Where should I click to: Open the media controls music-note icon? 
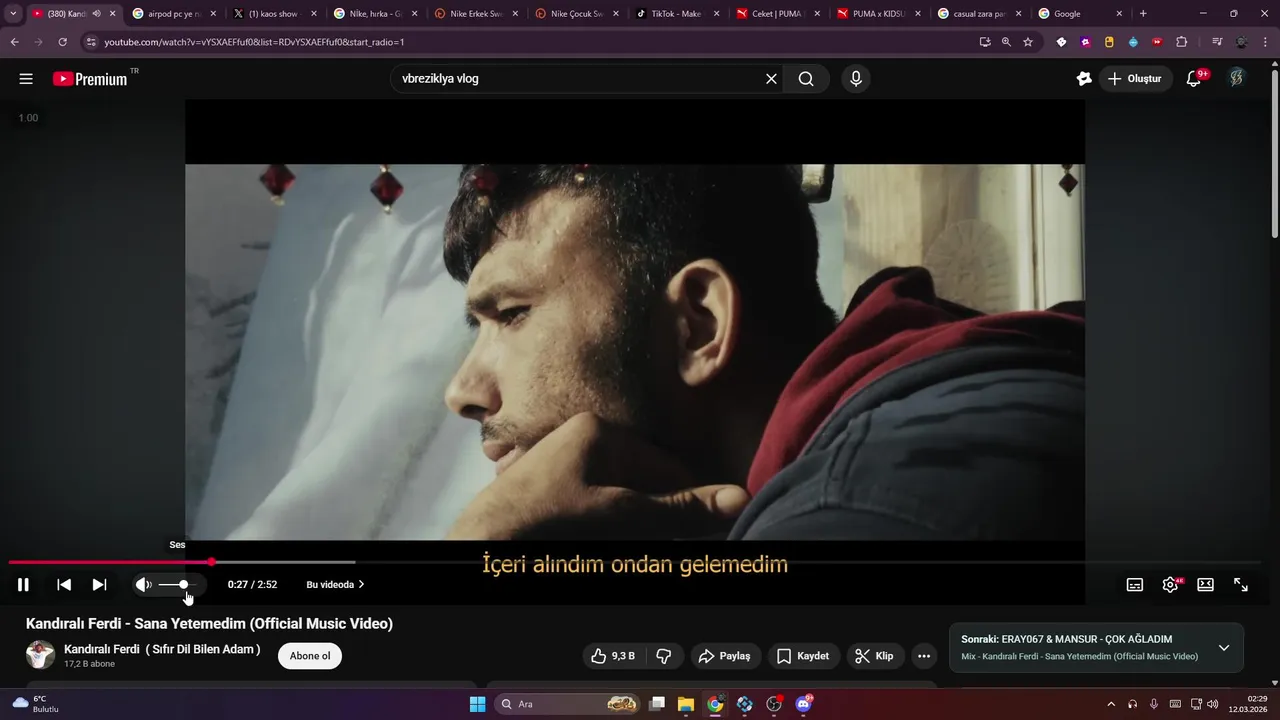pos(1217,42)
